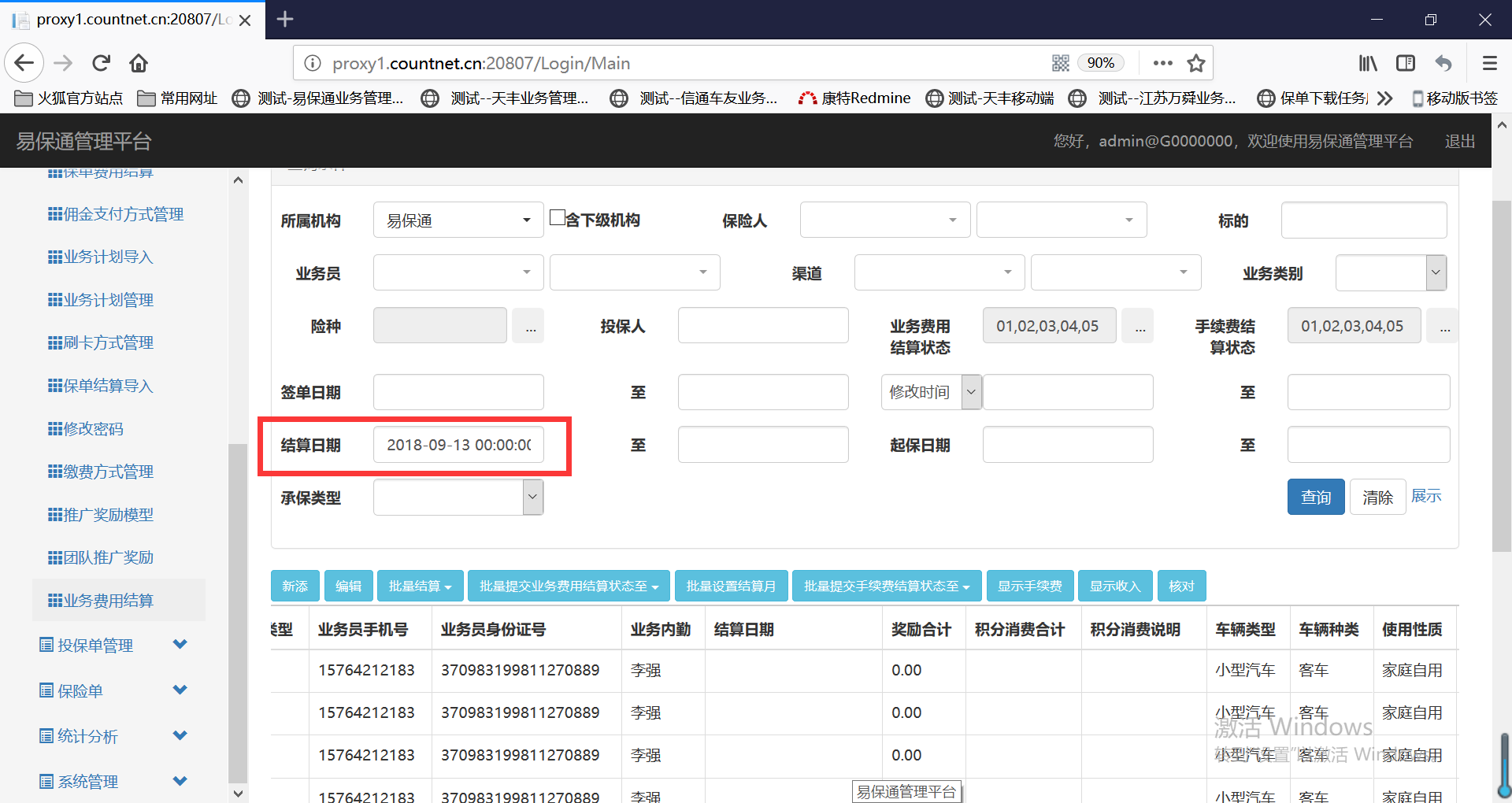The image size is (1512, 803).
Task: Click the left sidebar scrollbar thumb
Action: coord(237,614)
